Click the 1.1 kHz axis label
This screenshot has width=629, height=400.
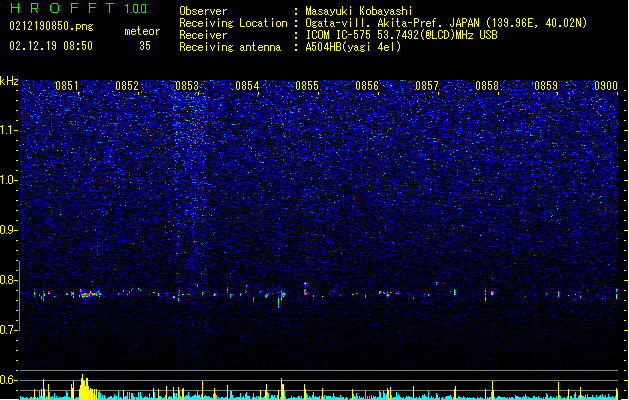pyautogui.click(x=8, y=130)
